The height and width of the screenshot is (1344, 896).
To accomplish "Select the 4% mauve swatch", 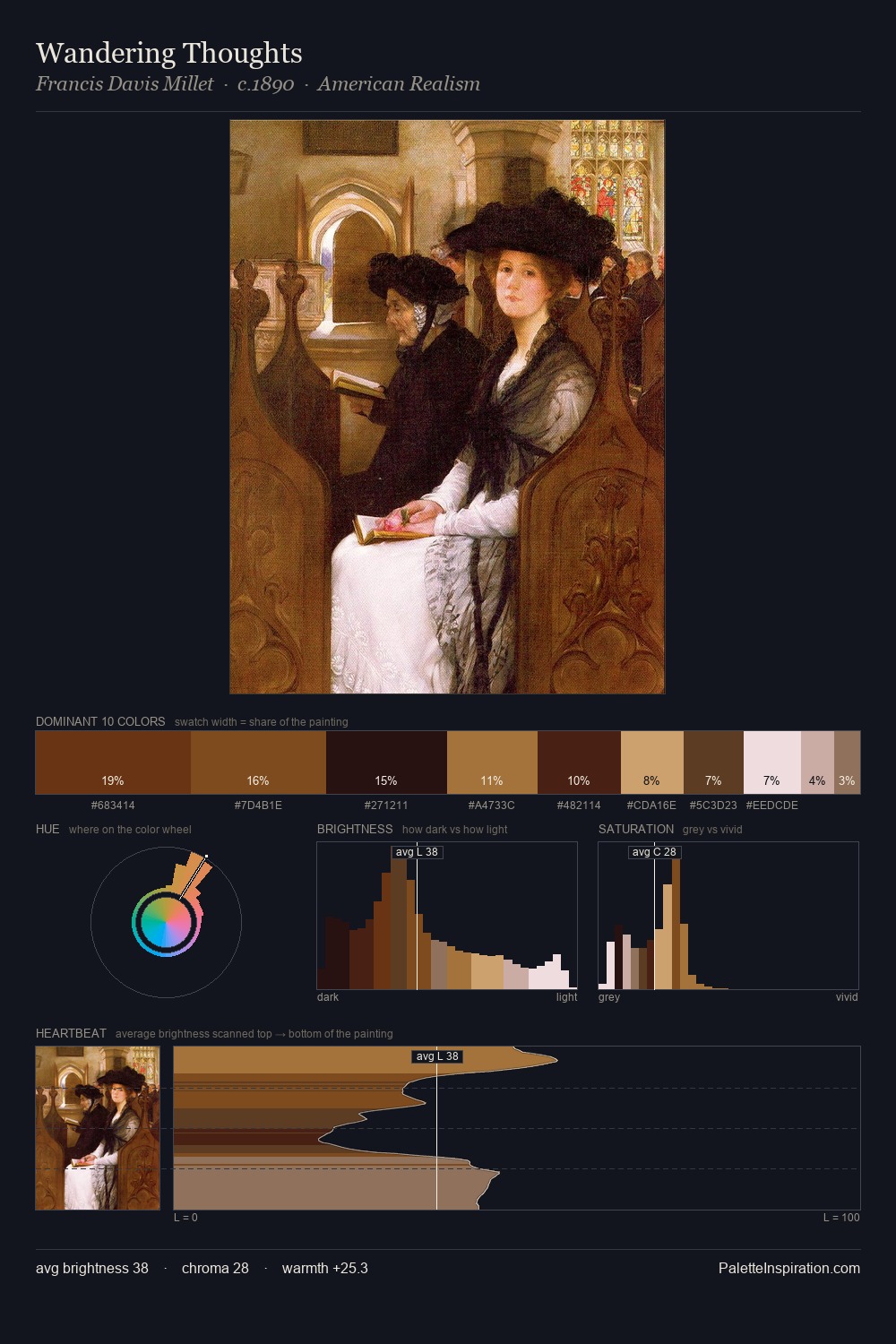I will coord(817,762).
